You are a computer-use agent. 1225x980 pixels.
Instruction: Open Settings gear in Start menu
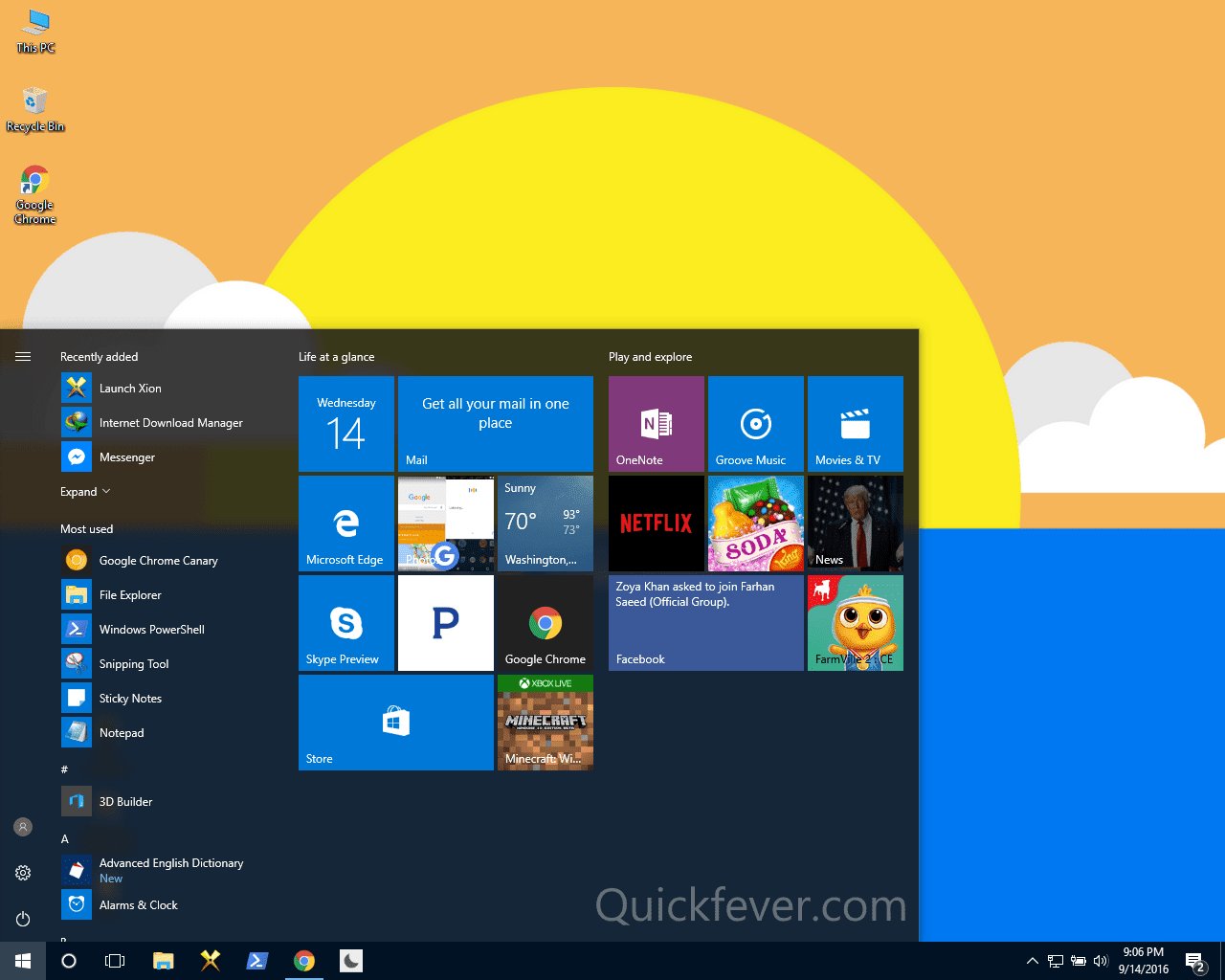tap(23, 873)
